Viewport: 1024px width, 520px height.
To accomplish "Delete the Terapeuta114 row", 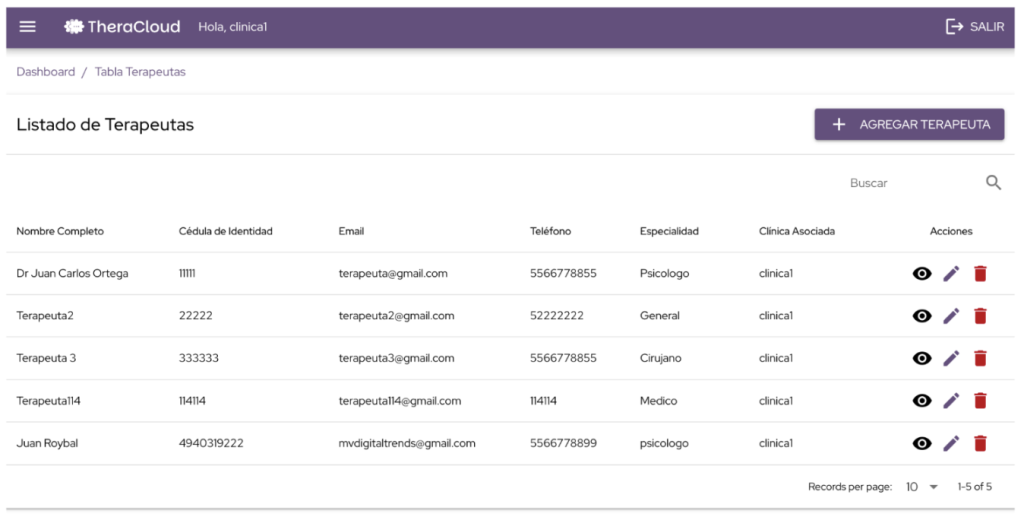I will [980, 401].
